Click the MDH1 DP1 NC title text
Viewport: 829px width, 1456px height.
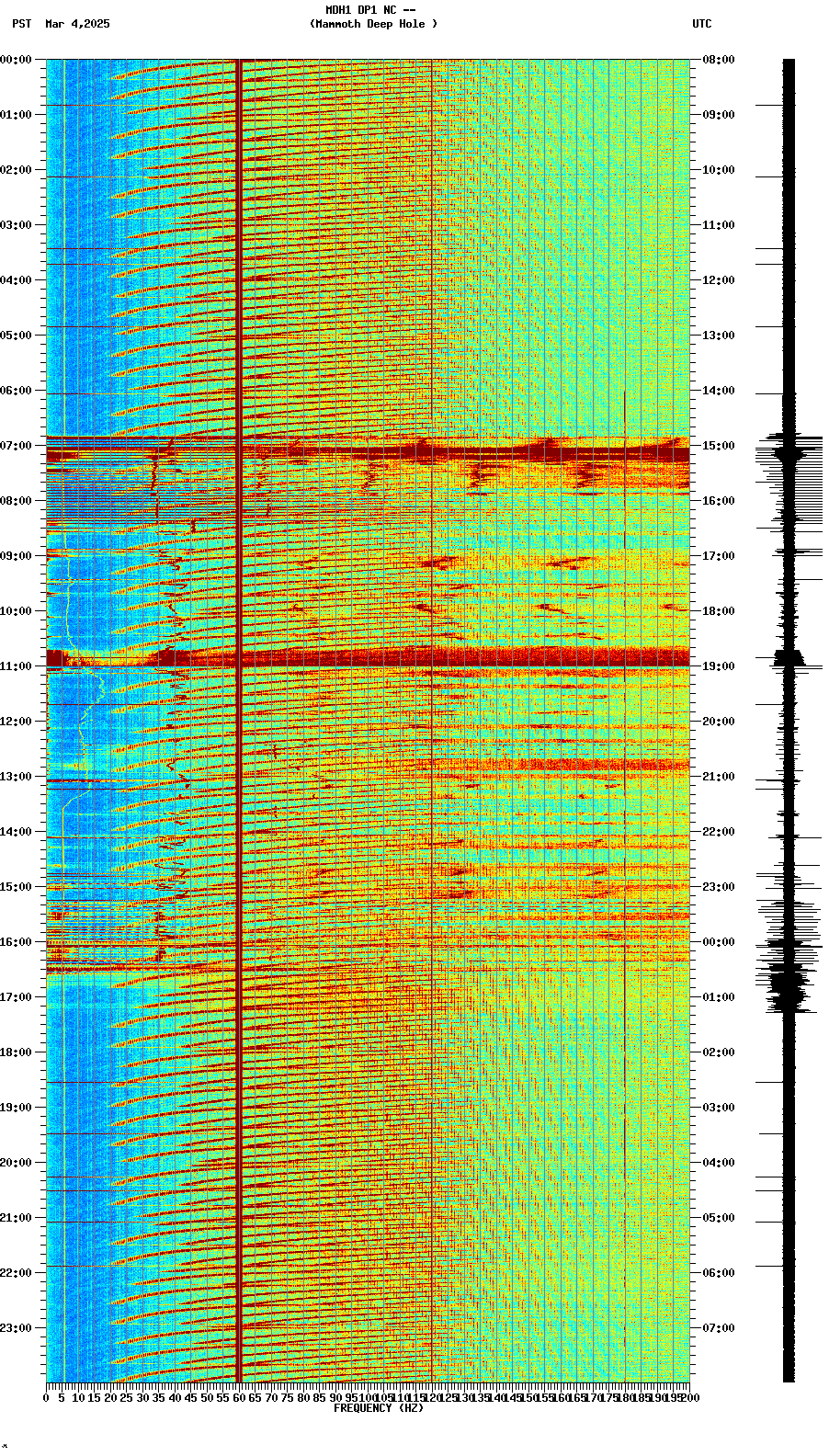pos(370,10)
